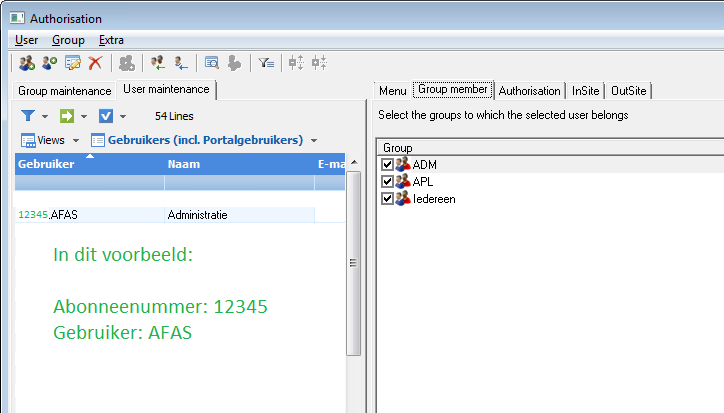Click the black funnel filter-lines toolbar icon
Screen dimensions: 724x413
pyautogui.click(x=266, y=62)
